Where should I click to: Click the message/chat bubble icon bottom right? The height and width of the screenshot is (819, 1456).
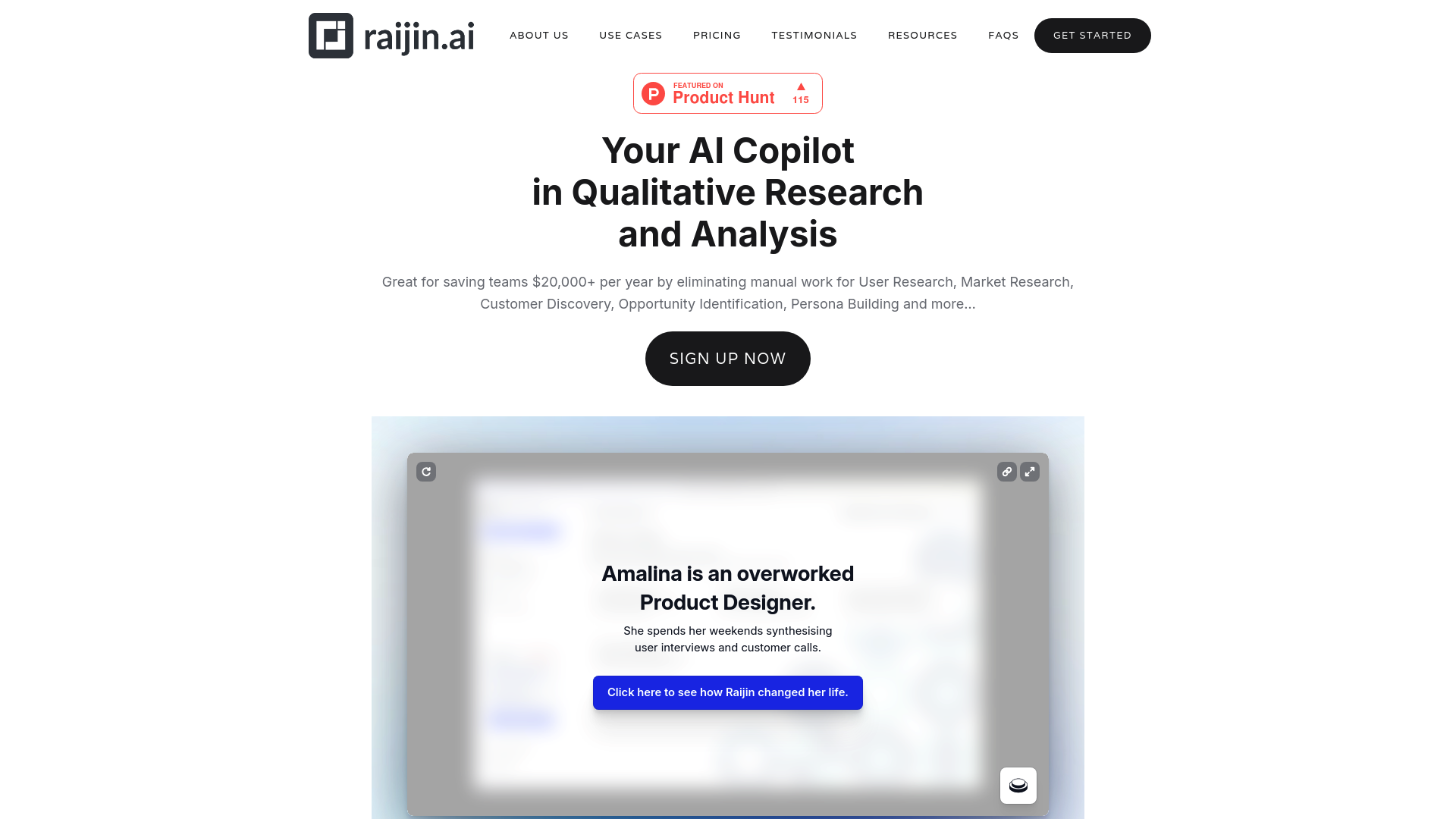[1018, 785]
